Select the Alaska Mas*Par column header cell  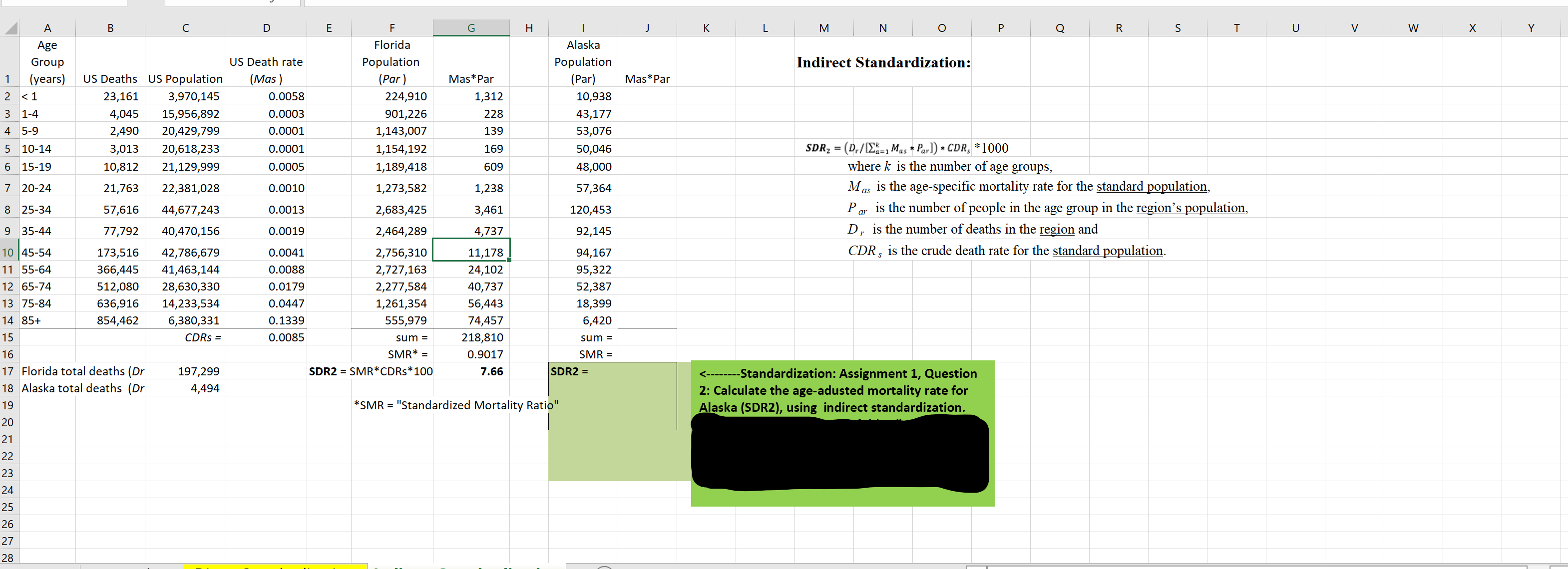[x=647, y=78]
